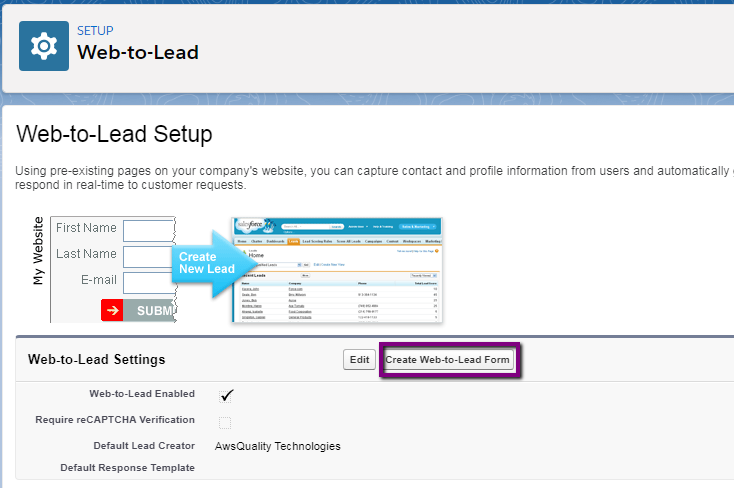Click the red arrow submit icon in illustration
Image resolution: width=734 pixels, height=488 pixels.
[112, 311]
